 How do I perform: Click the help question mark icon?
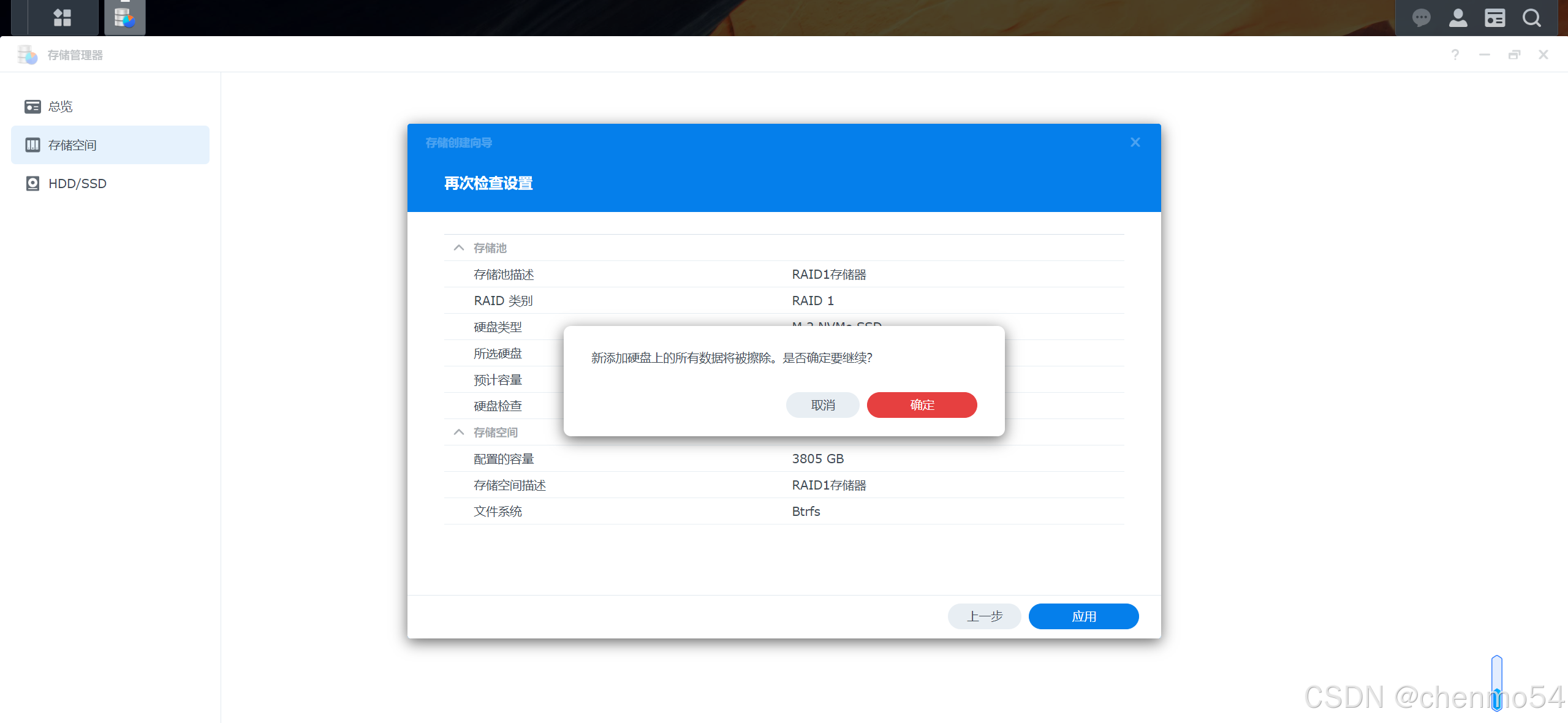[x=1455, y=55]
